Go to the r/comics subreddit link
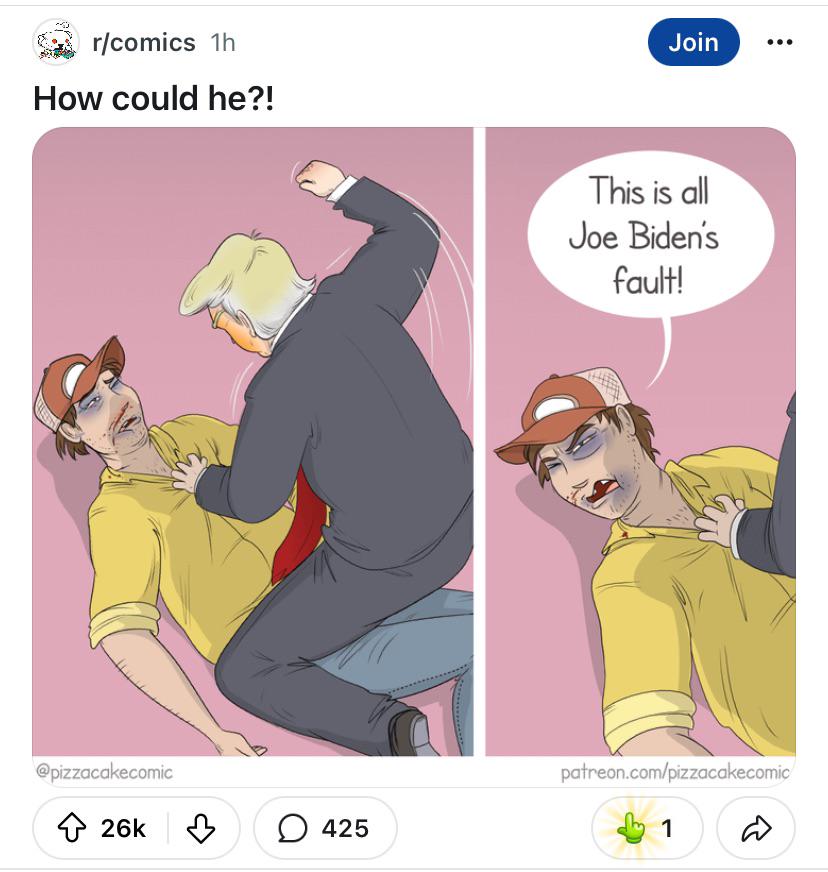 click(144, 42)
